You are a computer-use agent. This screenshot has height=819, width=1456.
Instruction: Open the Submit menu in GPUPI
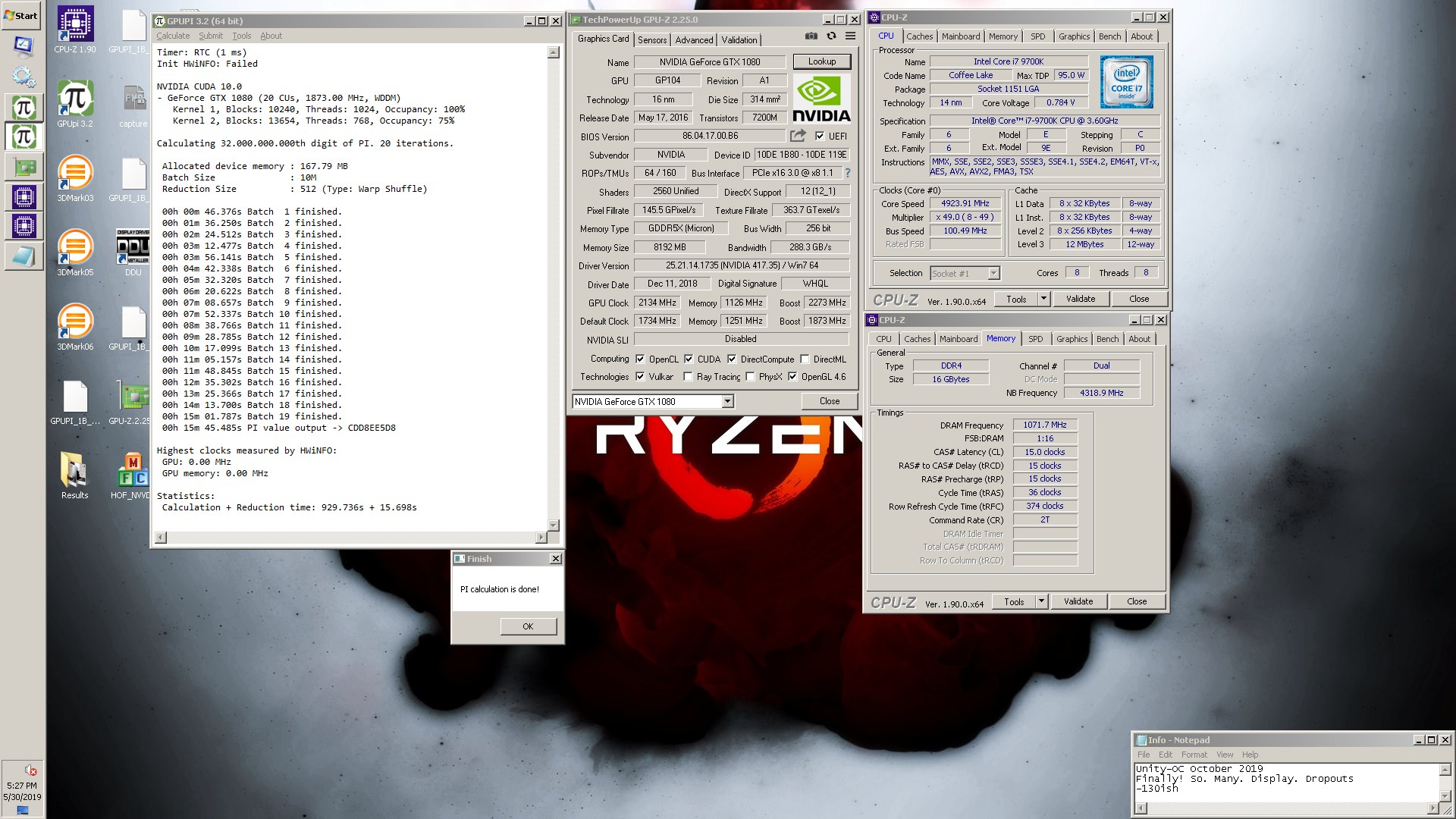click(x=211, y=36)
